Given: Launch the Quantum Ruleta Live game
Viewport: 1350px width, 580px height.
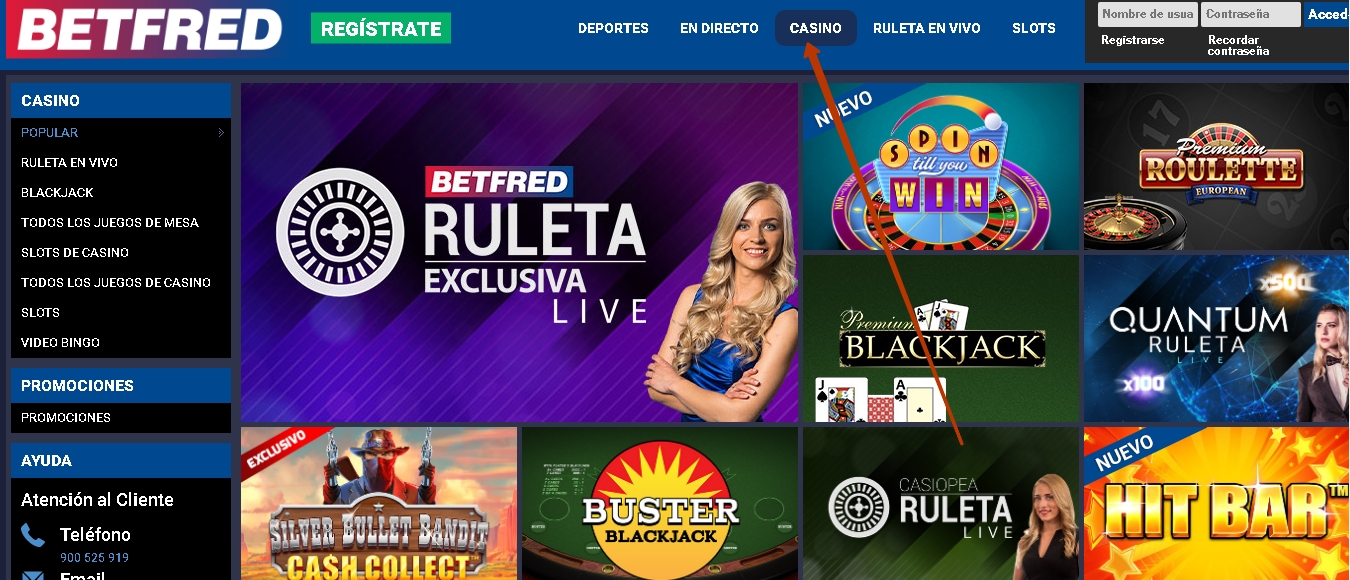Looking at the screenshot, I should pyautogui.click(x=1216, y=338).
